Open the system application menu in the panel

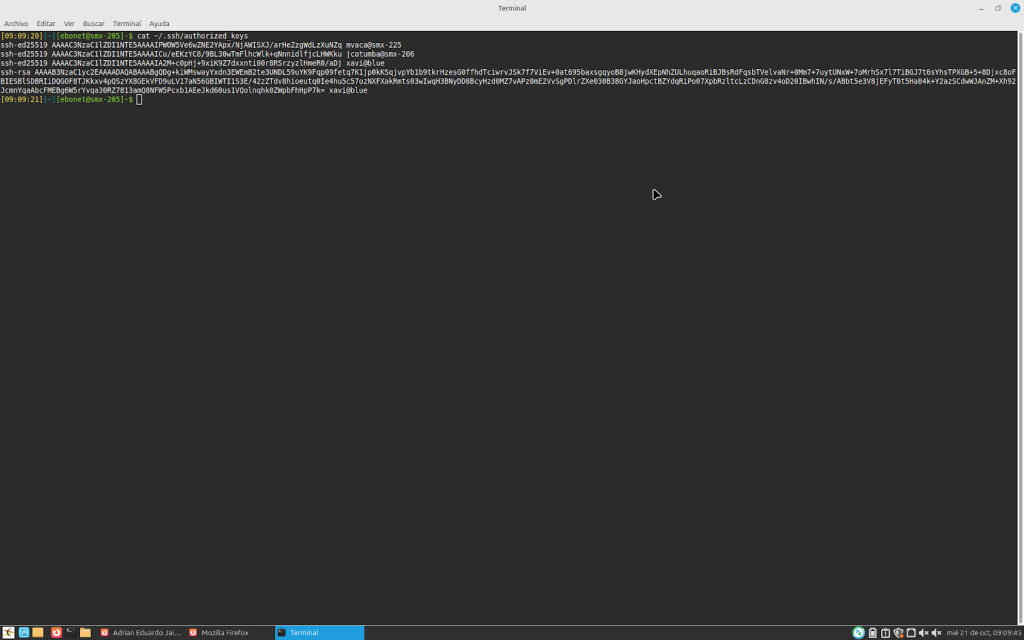(x=8, y=632)
